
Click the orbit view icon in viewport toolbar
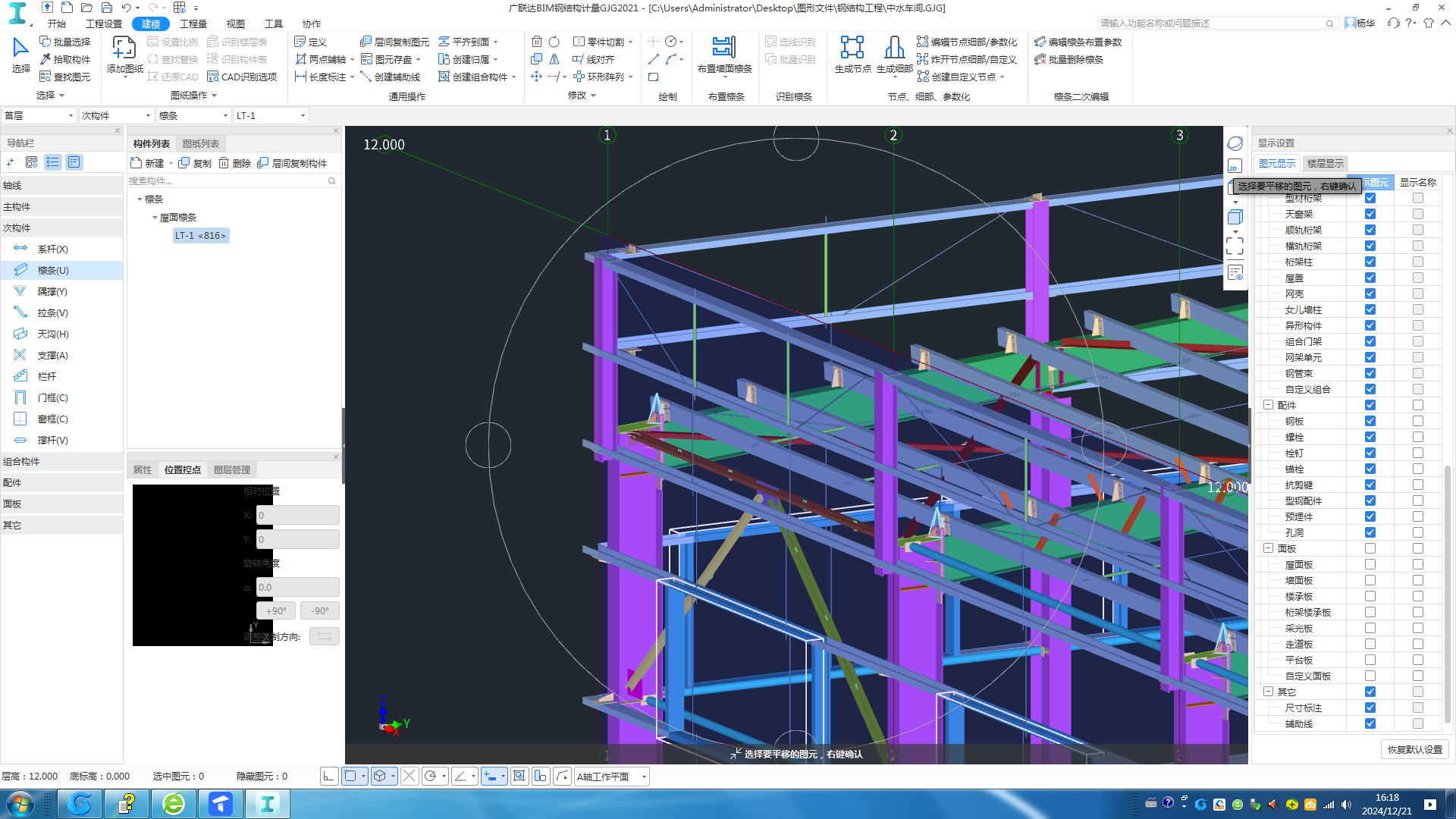[x=1235, y=143]
